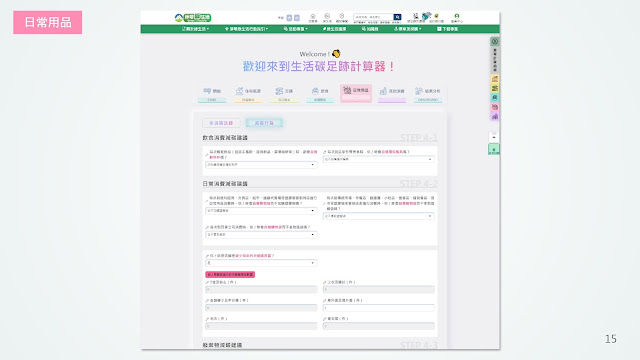This screenshot has width=640, height=360.
Task: Click the globe icon in the header
Action: 426,16
